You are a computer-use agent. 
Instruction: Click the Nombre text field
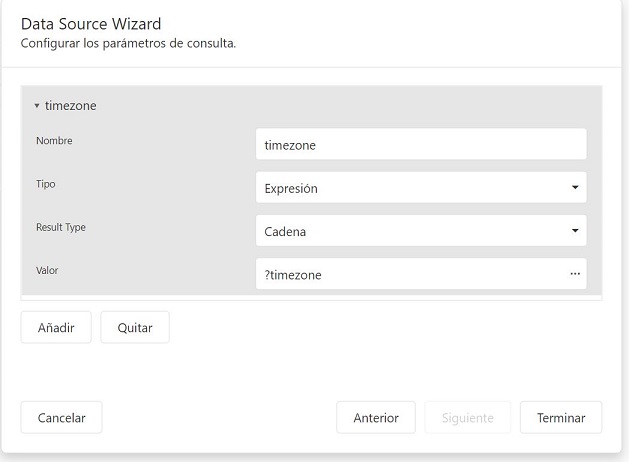click(x=421, y=144)
